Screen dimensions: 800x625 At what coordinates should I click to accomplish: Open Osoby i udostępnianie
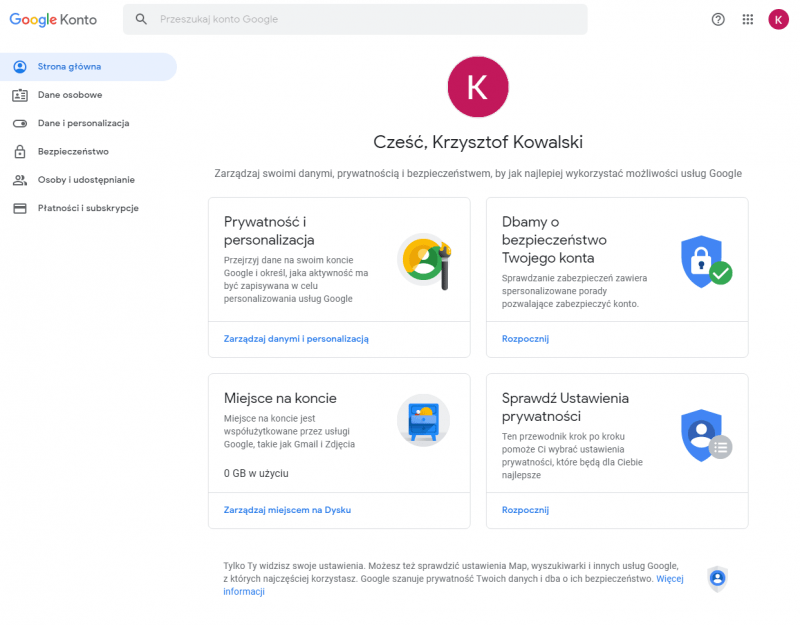pyautogui.click(x=86, y=180)
